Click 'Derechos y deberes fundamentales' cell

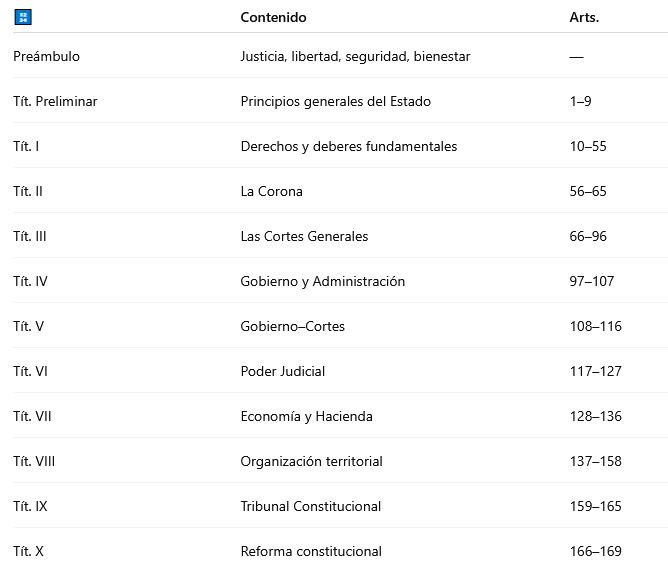point(348,146)
